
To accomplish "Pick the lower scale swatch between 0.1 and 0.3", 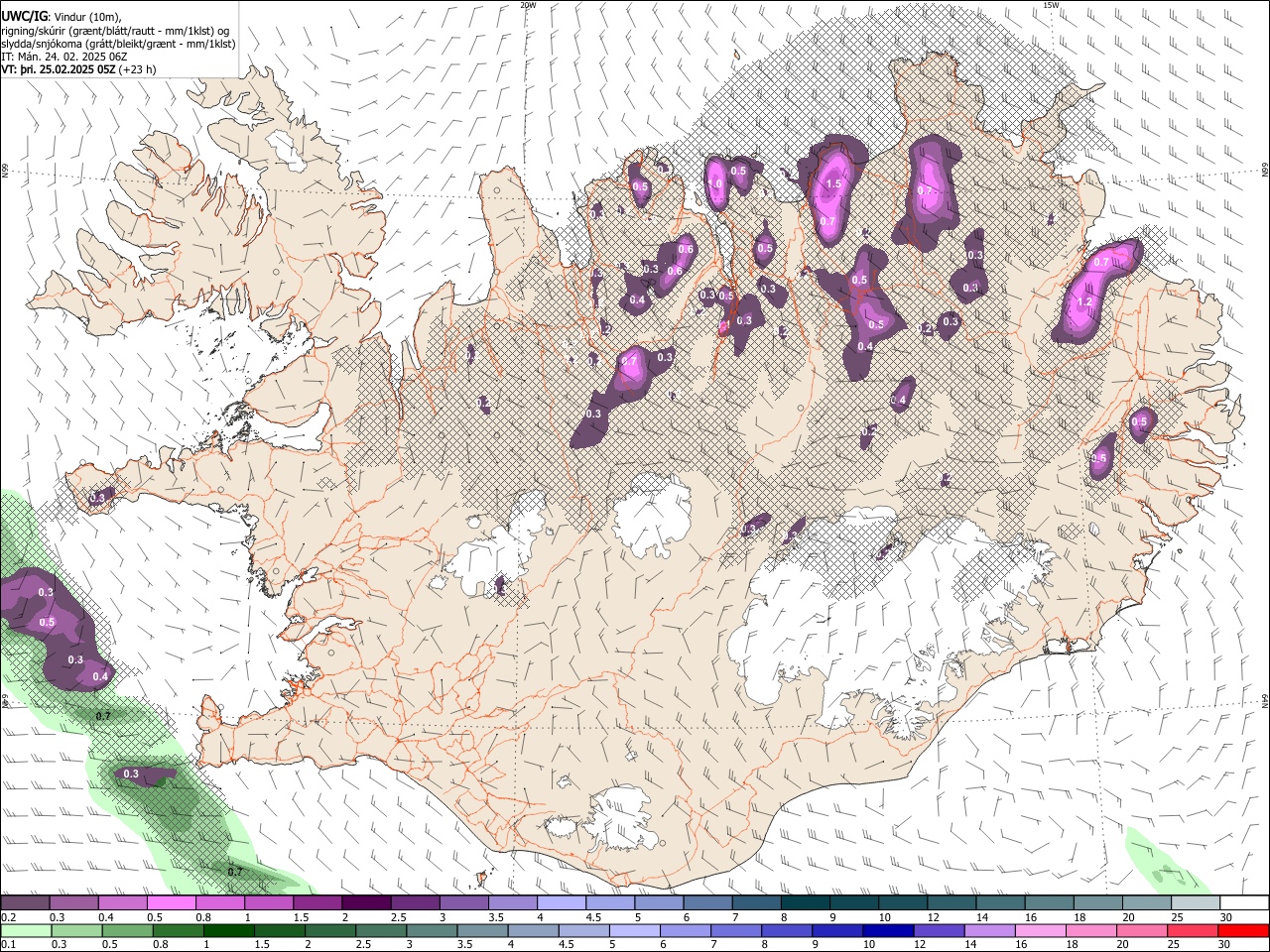I will point(26,930).
